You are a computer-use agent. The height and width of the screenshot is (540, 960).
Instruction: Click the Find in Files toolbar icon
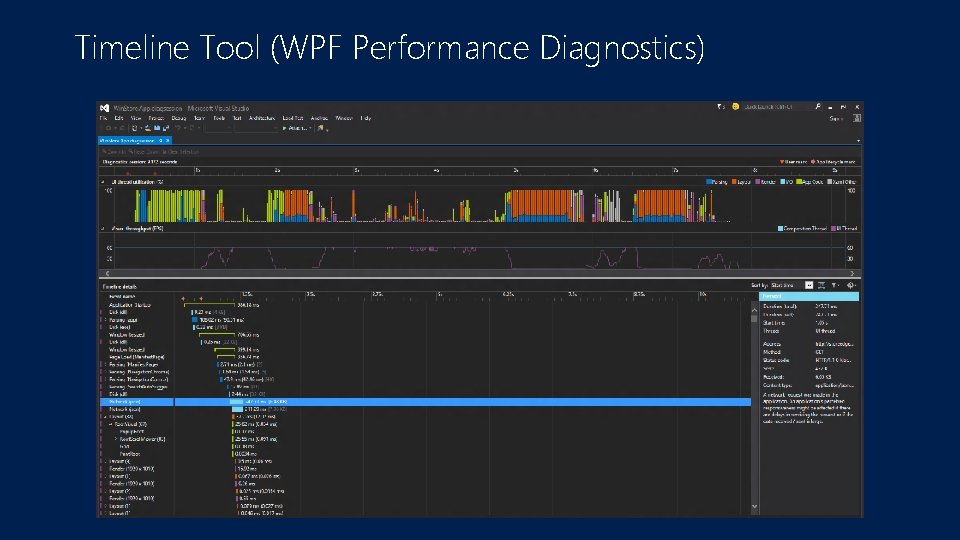320,129
